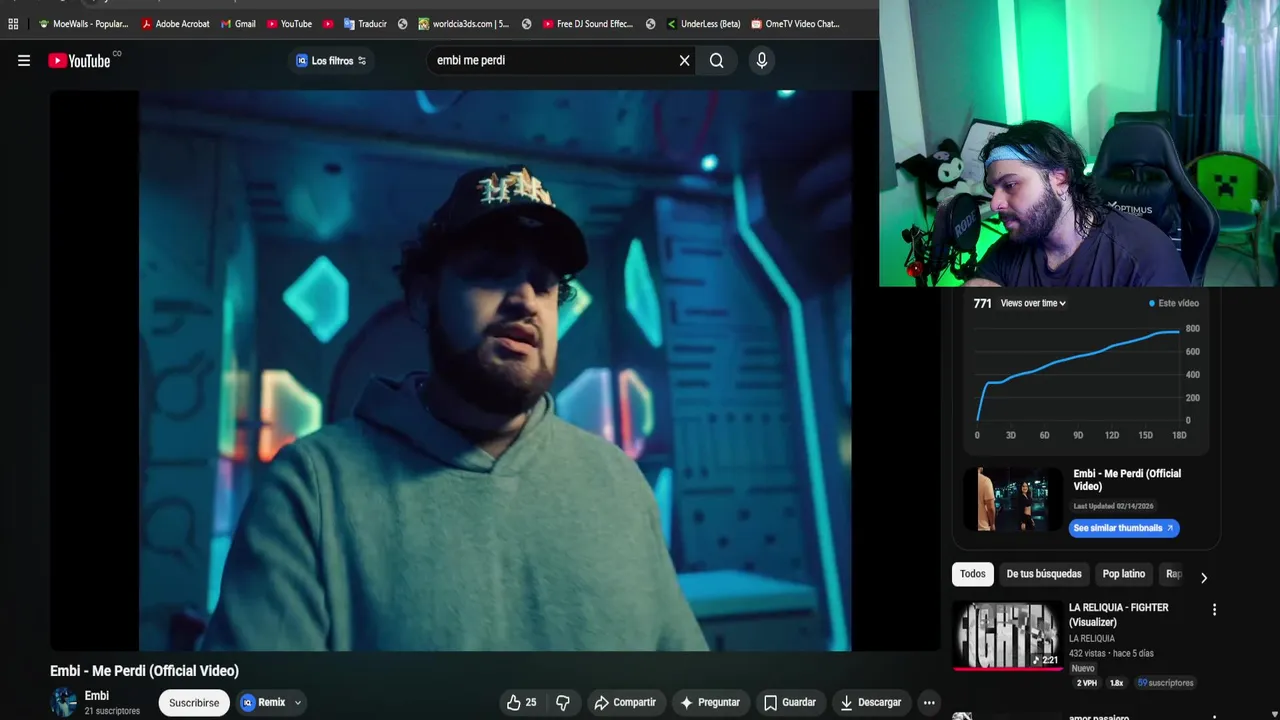Open Embi channel avatar
This screenshot has height=720, width=1280.
pos(64,702)
